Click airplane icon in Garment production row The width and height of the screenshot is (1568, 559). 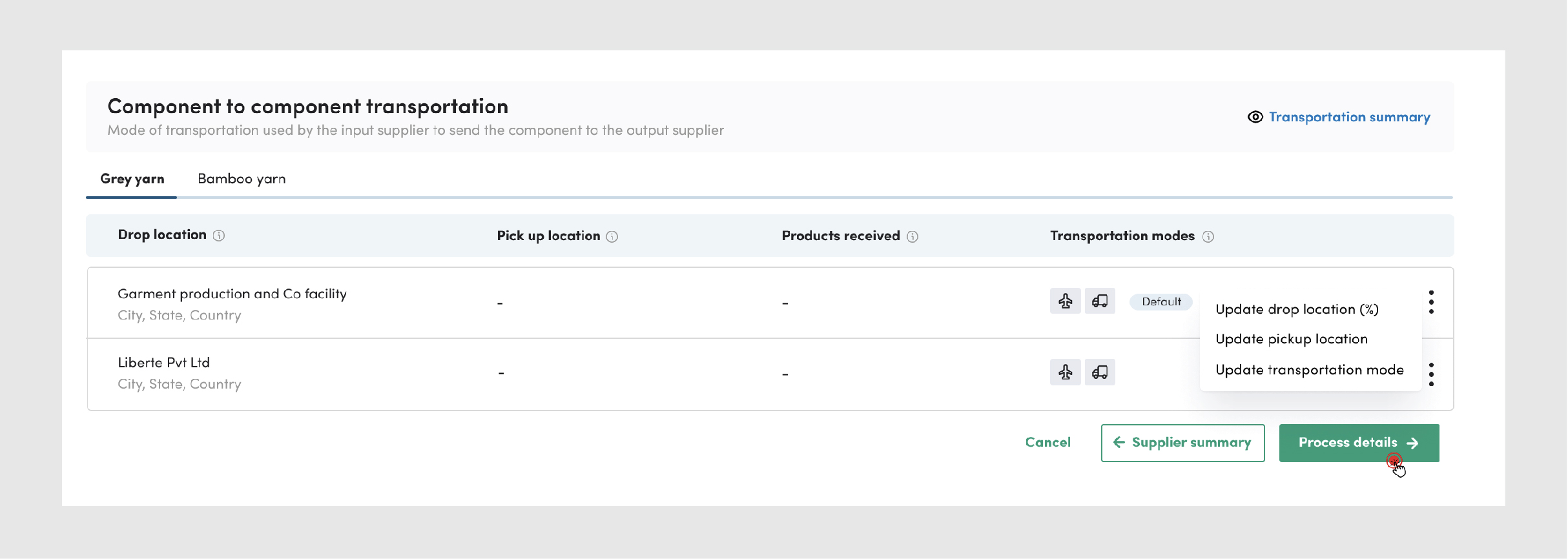pyautogui.click(x=1065, y=301)
